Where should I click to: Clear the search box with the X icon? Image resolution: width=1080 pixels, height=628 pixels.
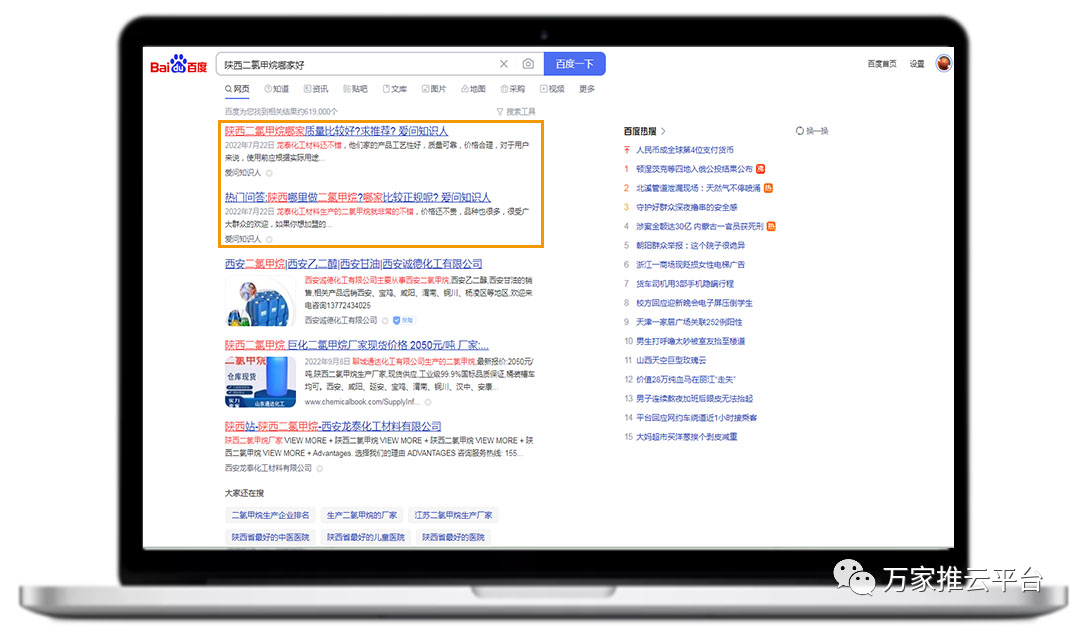coord(504,64)
